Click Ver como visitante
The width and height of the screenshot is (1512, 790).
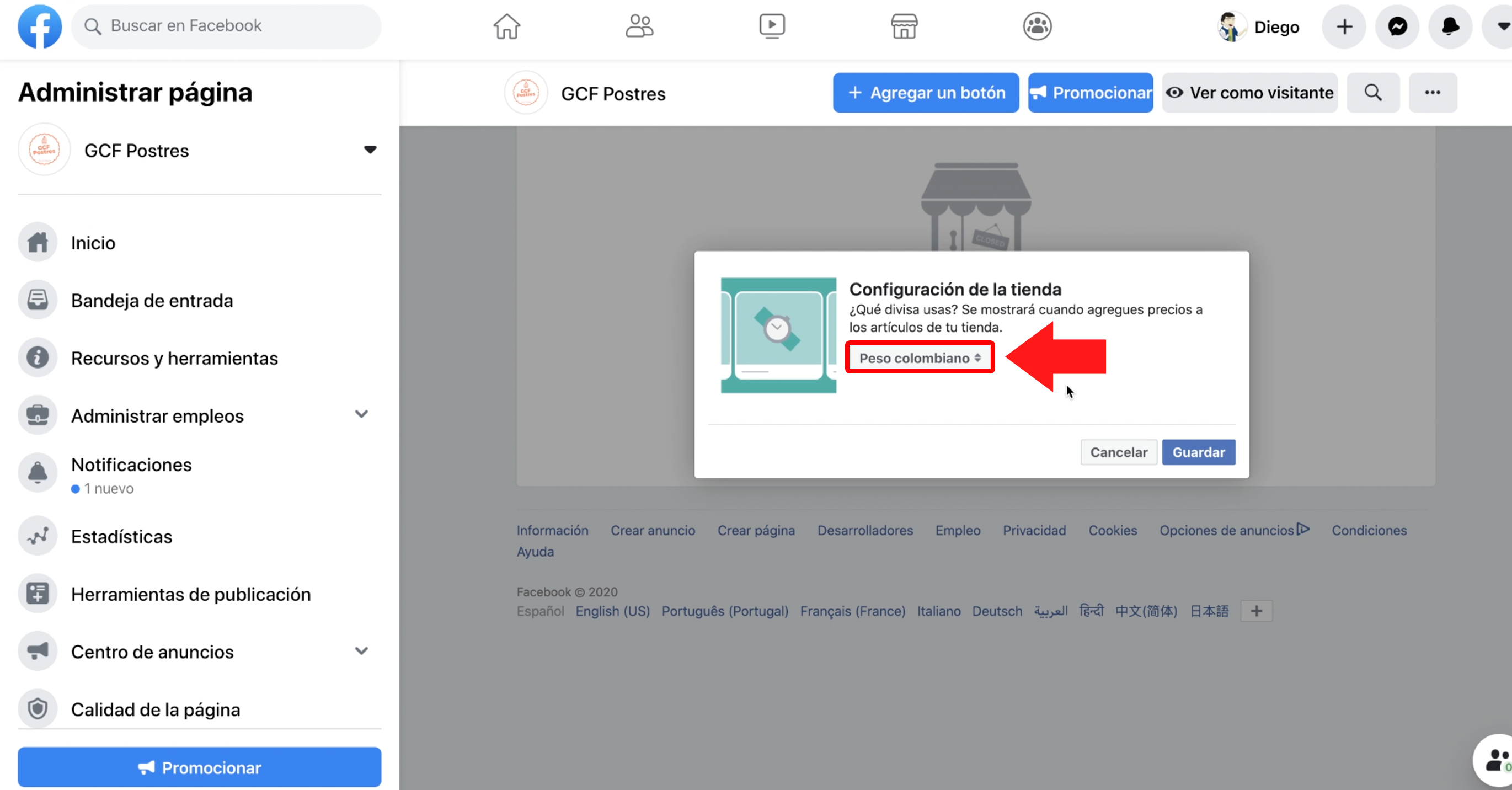click(x=1249, y=93)
